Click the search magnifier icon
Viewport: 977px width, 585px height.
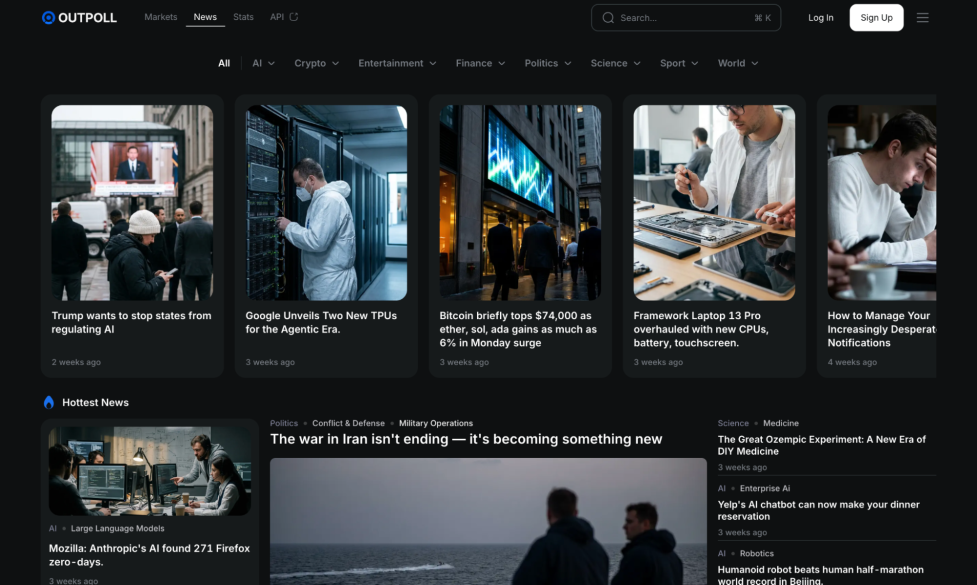[608, 17]
